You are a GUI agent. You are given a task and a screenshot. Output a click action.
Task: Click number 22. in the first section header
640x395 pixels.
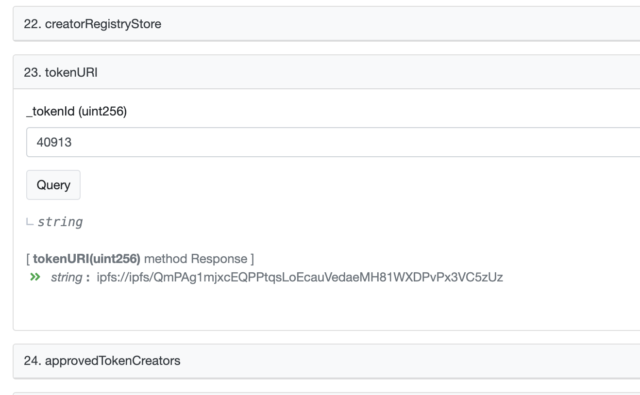point(32,24)
